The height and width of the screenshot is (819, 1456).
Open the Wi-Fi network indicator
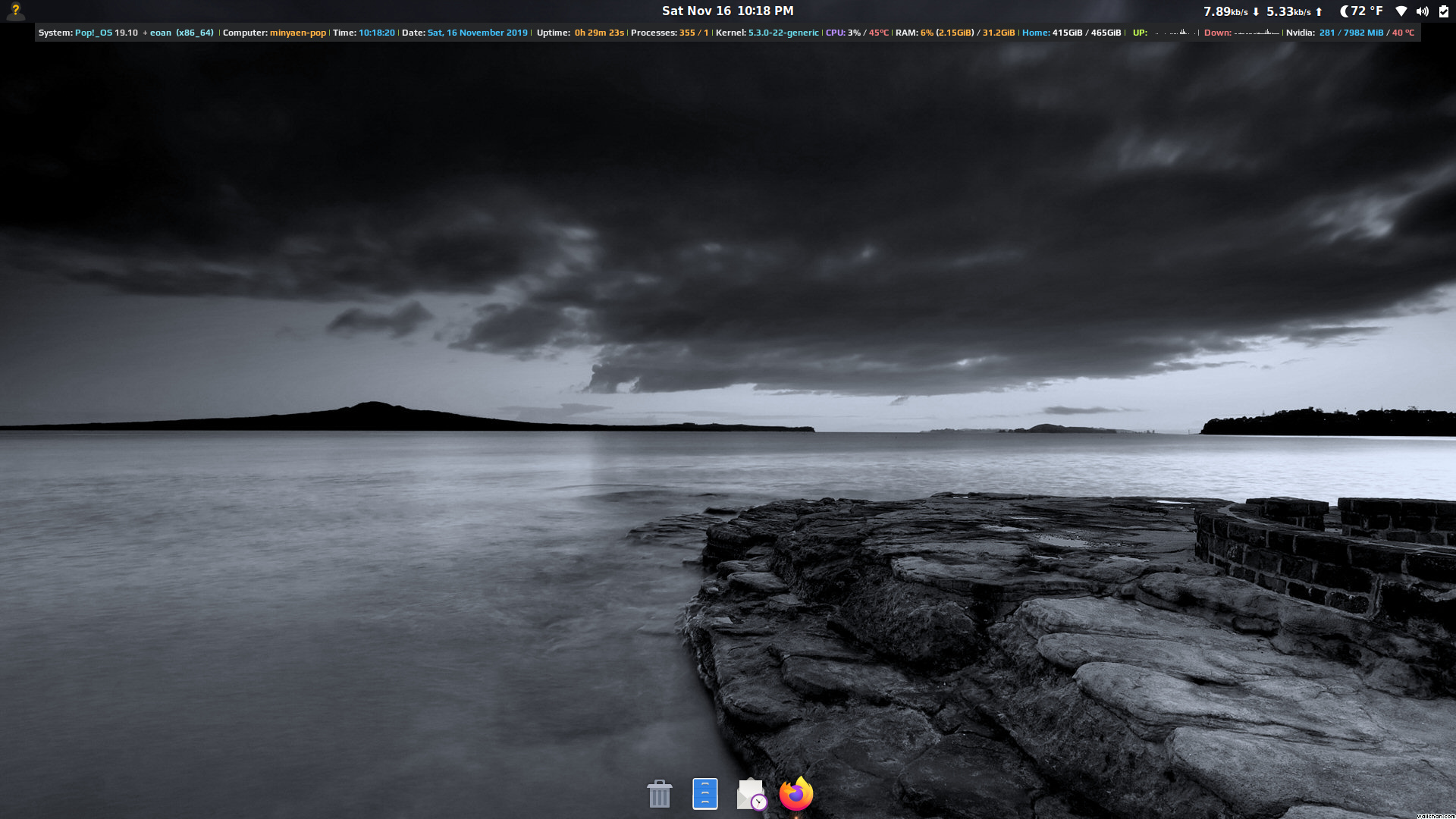(x=1401, y=11)
